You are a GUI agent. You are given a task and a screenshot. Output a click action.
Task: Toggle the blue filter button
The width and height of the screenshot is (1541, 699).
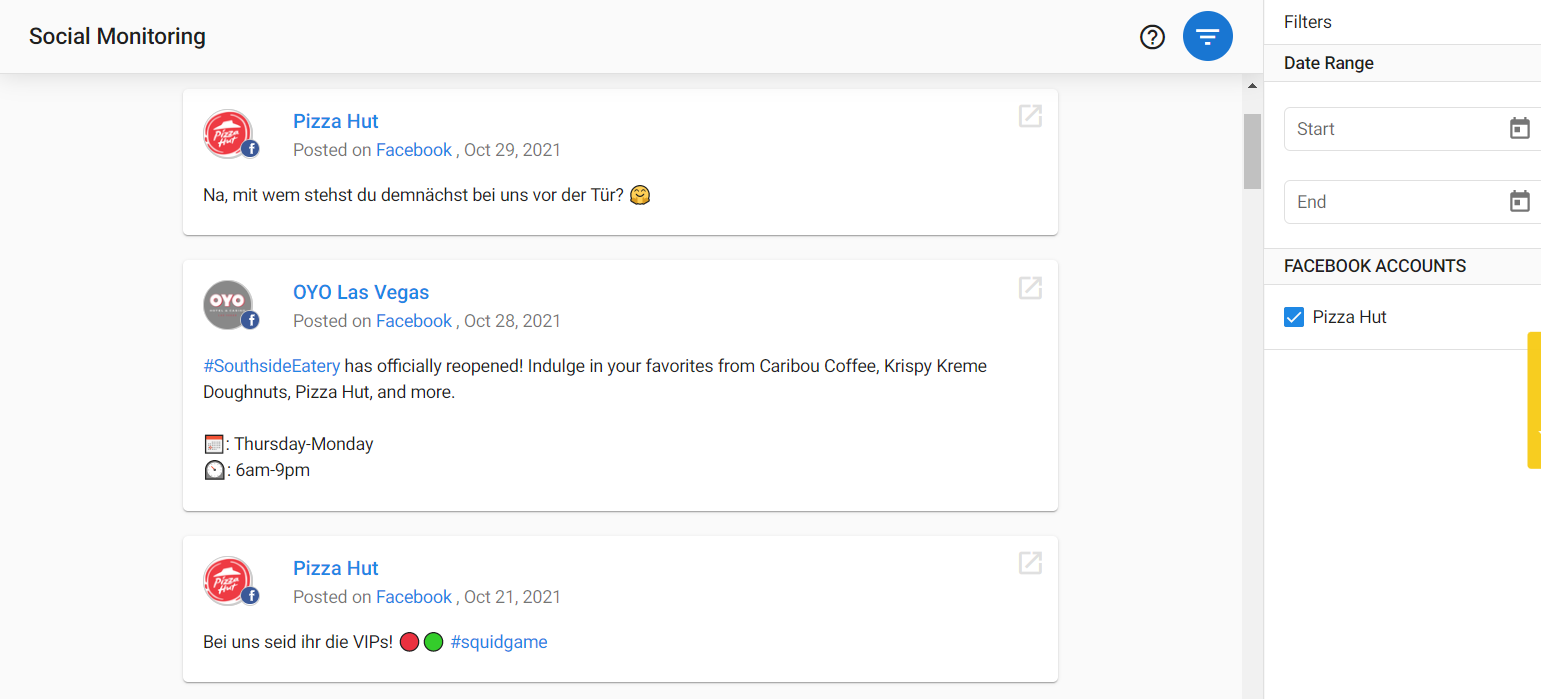pos(1208,37)
